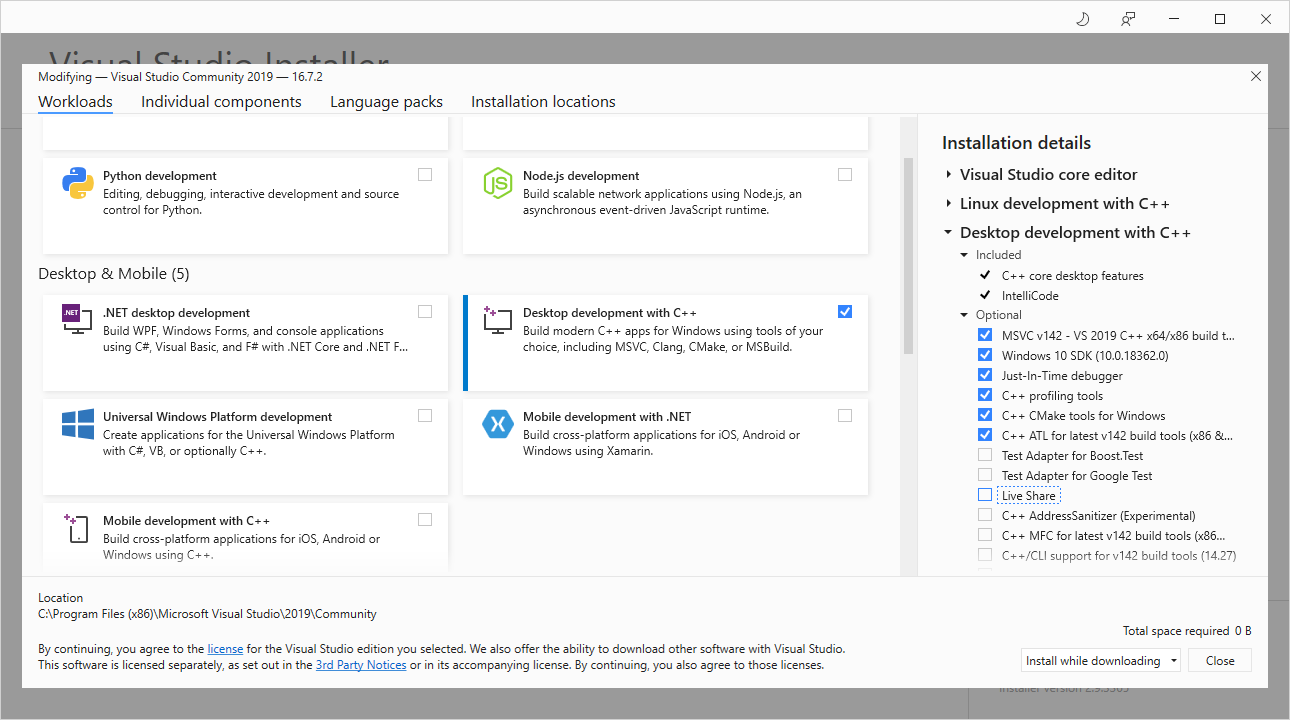
Task: Open the Language packs tab
Action: pyautogui.click(x=386, y=102)
